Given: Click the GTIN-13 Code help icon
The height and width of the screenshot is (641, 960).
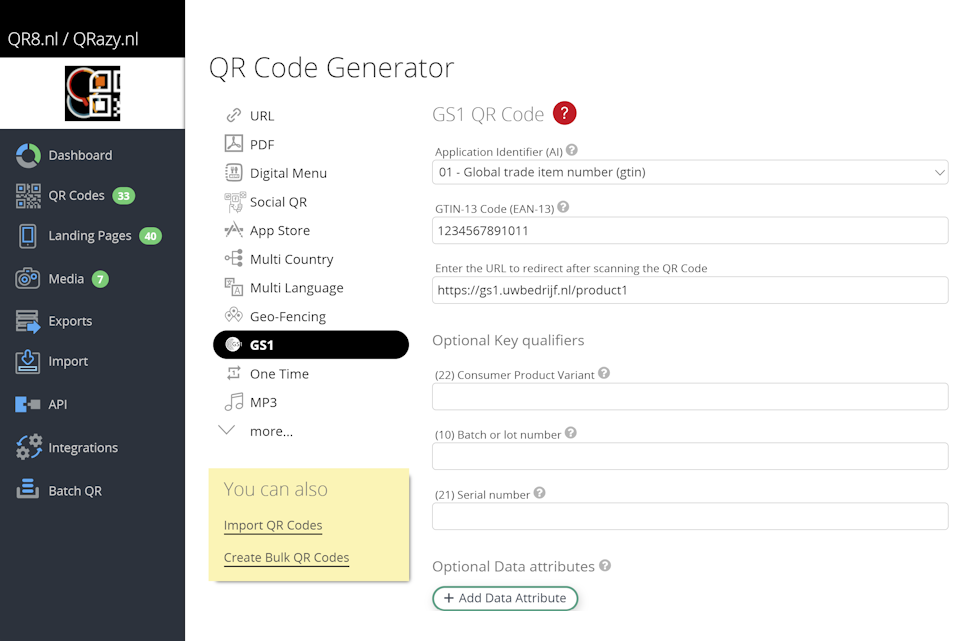Looking at the screenshot, I should pos(563,207).
